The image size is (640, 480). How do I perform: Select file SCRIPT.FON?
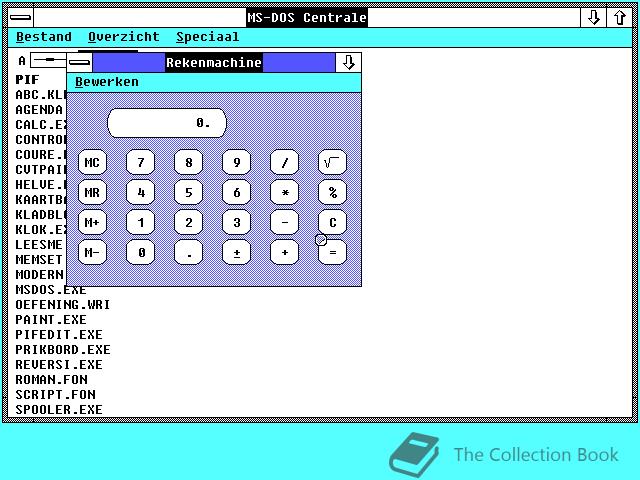pos(55,395)
